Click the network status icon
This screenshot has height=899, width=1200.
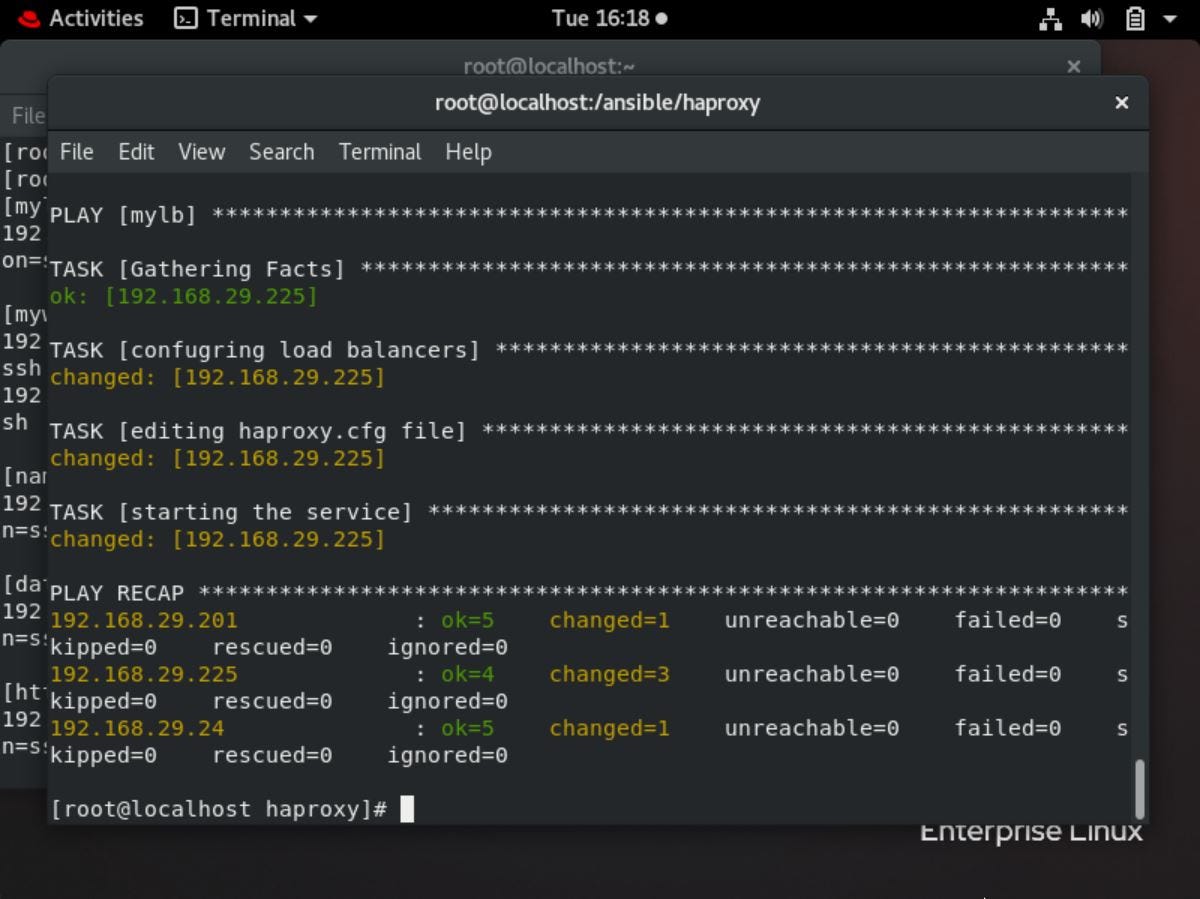(1050, 18)
